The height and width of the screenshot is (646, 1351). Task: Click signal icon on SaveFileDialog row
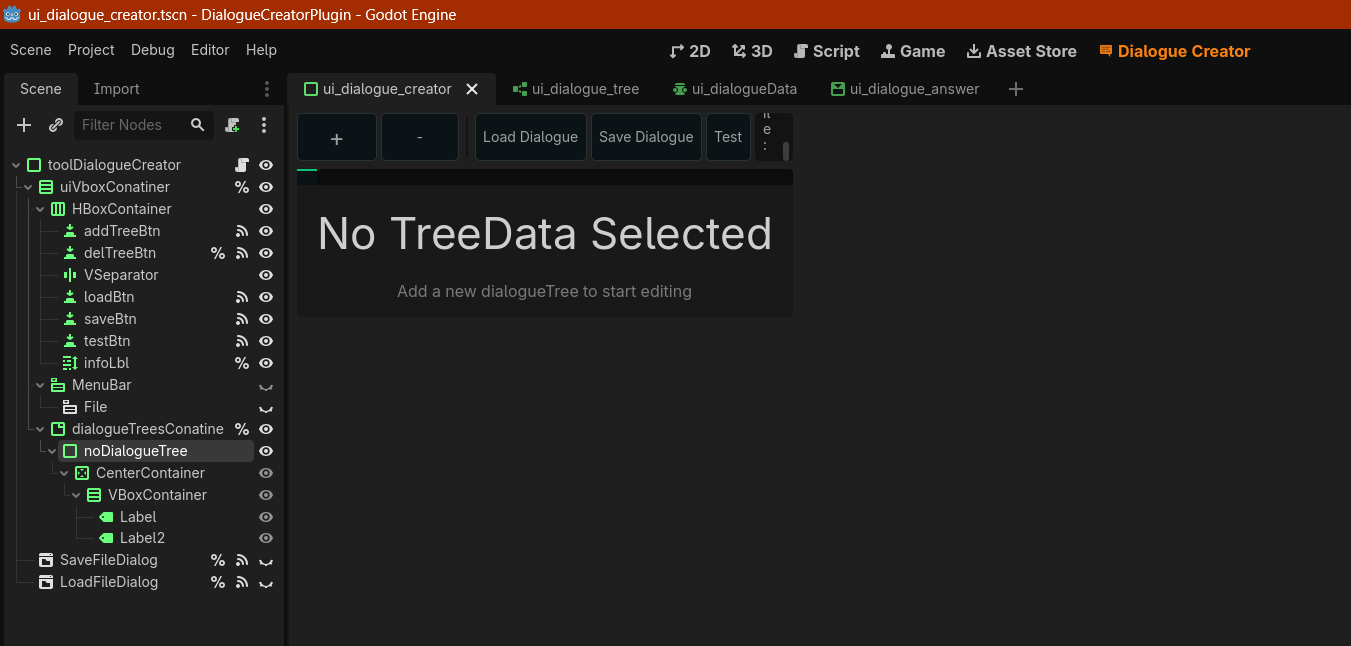click(241, 560)
